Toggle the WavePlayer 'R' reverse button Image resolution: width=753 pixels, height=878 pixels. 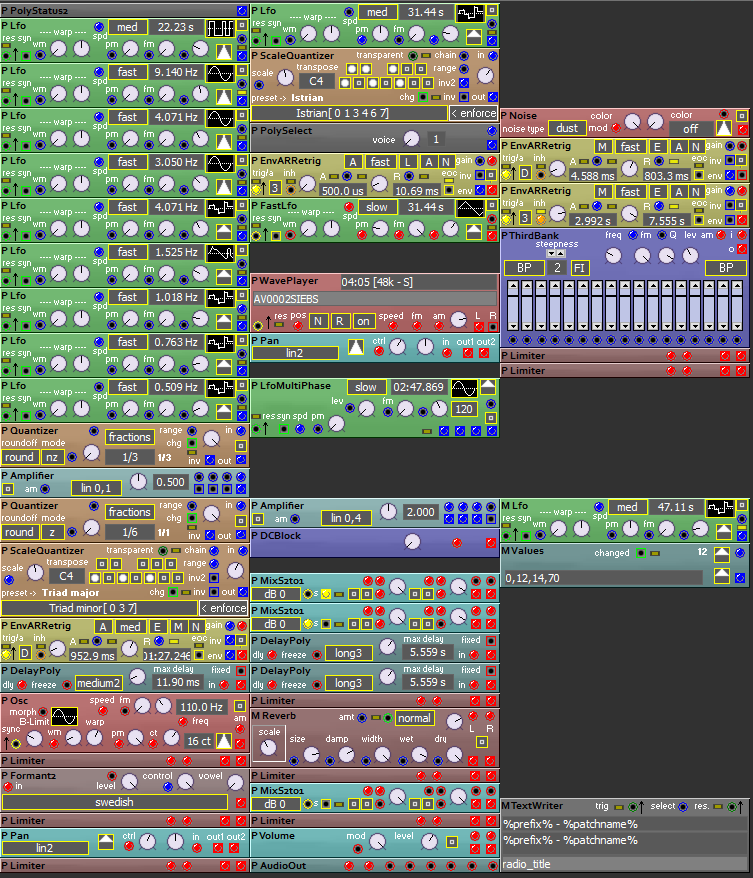pyautogui.click(x=341, y=321)
